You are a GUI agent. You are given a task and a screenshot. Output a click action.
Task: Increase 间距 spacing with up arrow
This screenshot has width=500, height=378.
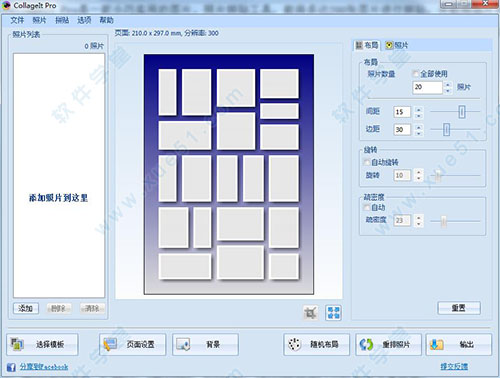419,109
